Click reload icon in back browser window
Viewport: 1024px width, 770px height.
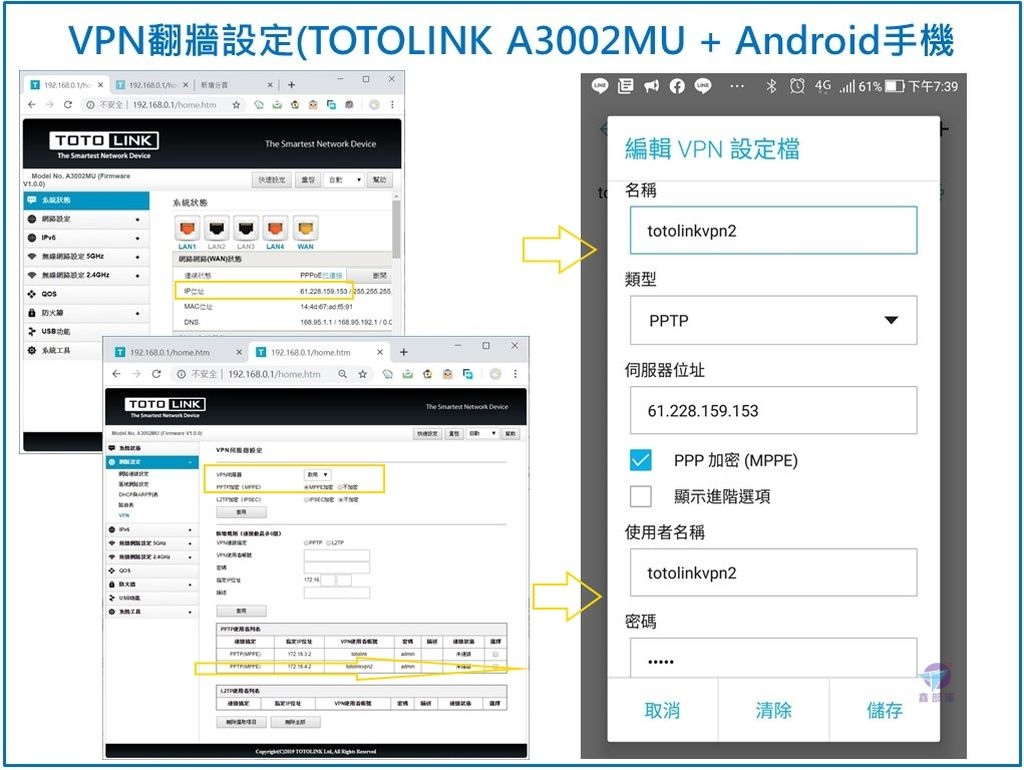pos(67,104)
